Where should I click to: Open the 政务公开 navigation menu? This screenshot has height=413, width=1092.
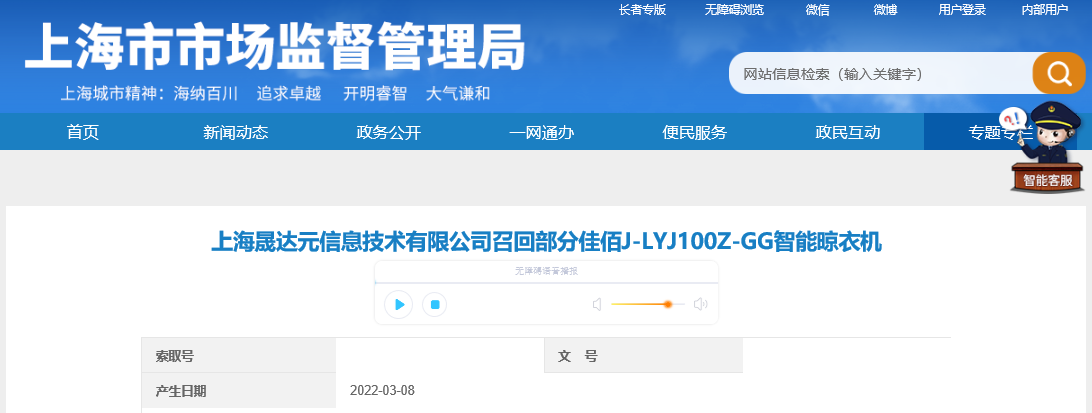pyautogui.click(x=389, y=132)
